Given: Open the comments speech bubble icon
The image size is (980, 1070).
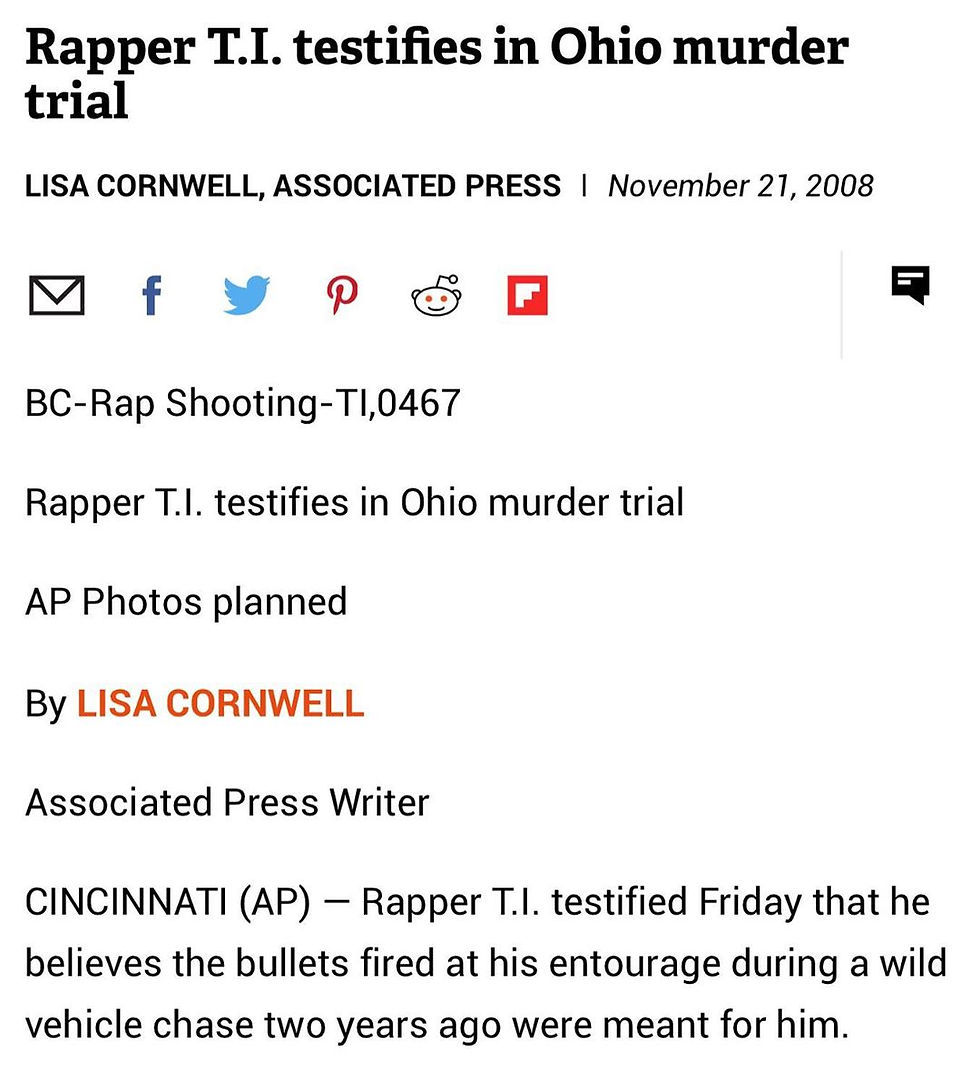Looking at the screenshot, I should click(x=910, y=285).
